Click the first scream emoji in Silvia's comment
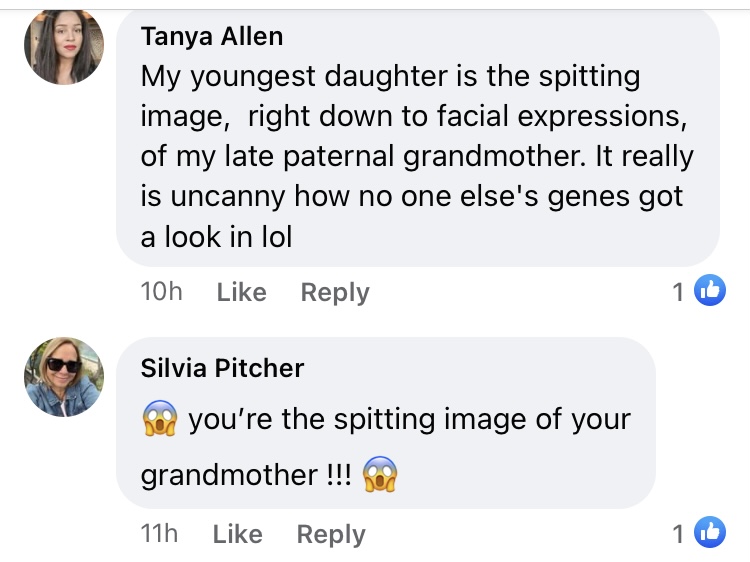 (160, 418)
